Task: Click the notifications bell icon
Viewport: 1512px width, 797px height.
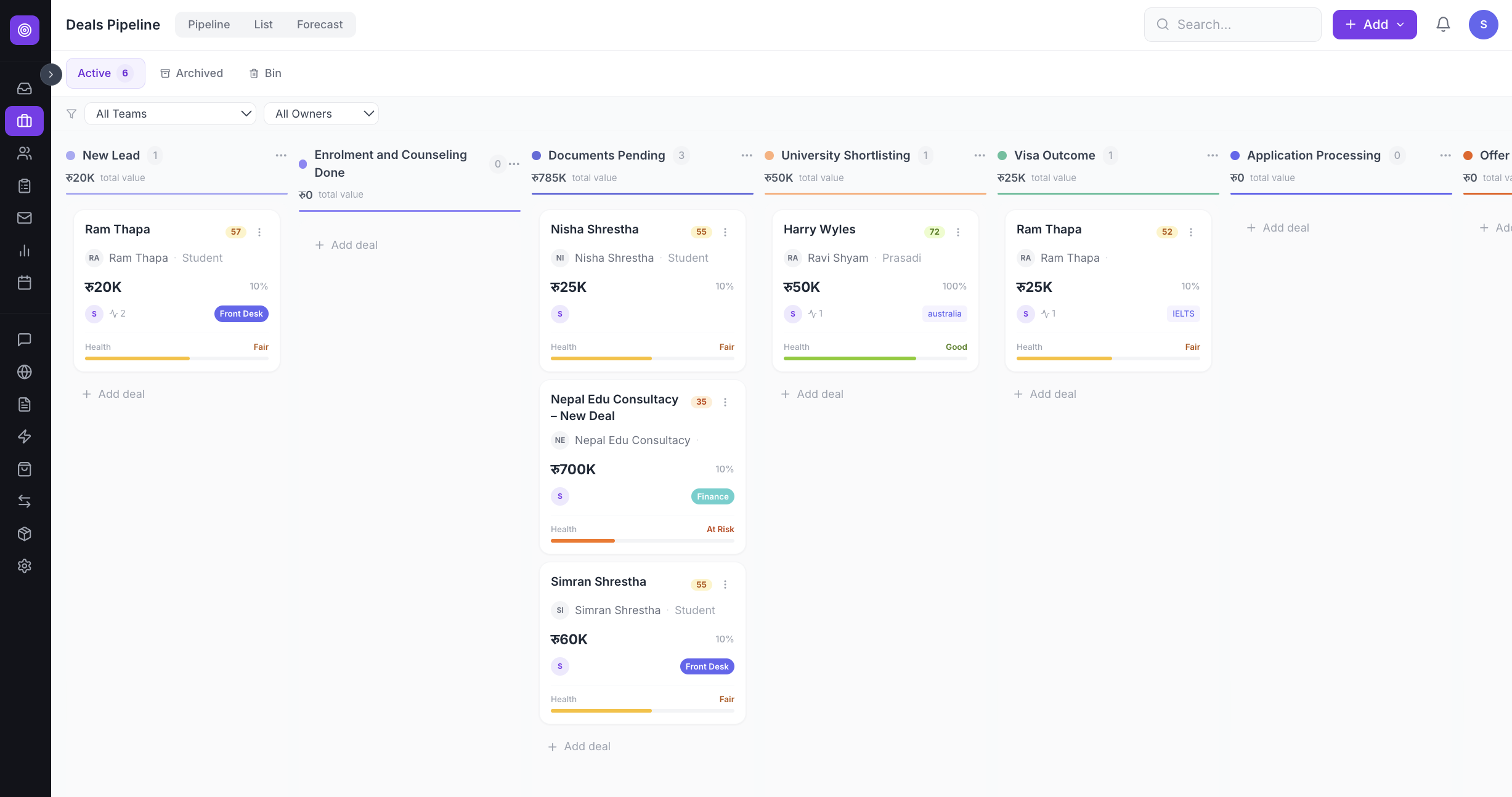Action: pyautogui.click(x=1443, y=25)
